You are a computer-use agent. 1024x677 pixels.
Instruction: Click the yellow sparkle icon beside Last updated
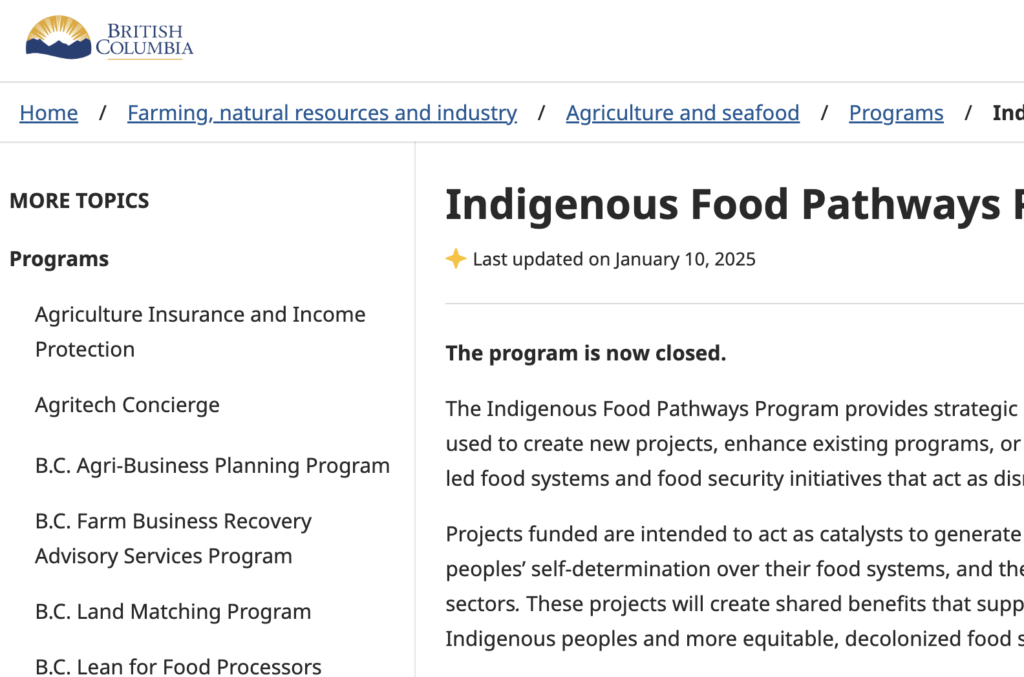click(456, 259)
